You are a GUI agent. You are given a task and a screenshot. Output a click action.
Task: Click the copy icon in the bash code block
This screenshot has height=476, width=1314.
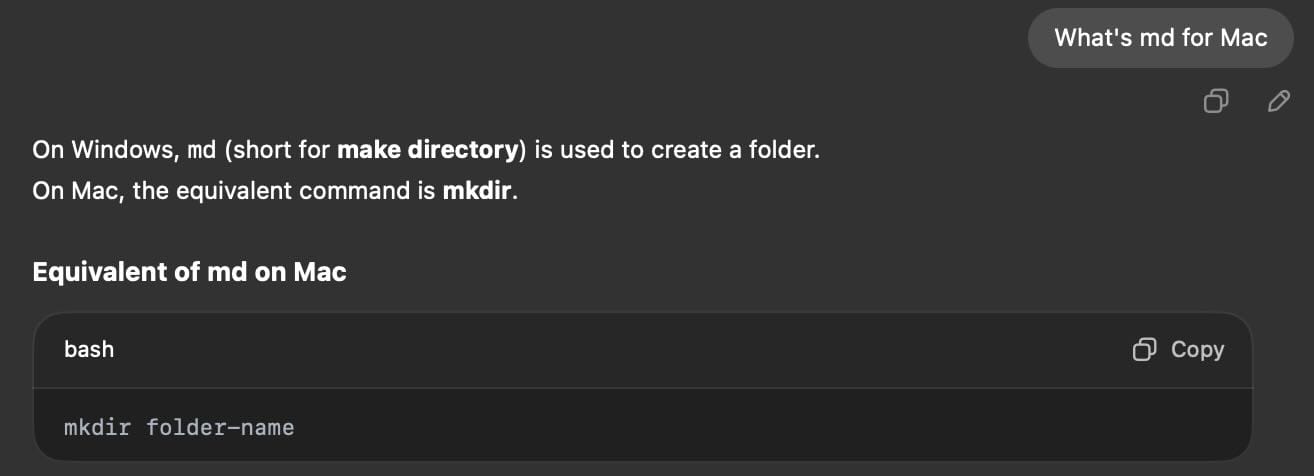(1143, 349)
